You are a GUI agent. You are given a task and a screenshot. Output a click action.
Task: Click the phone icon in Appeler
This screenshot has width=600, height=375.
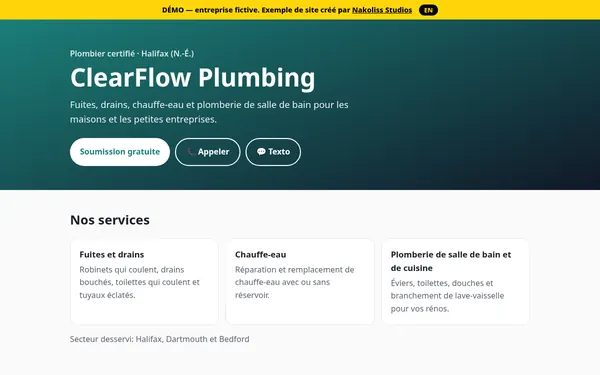191,152
